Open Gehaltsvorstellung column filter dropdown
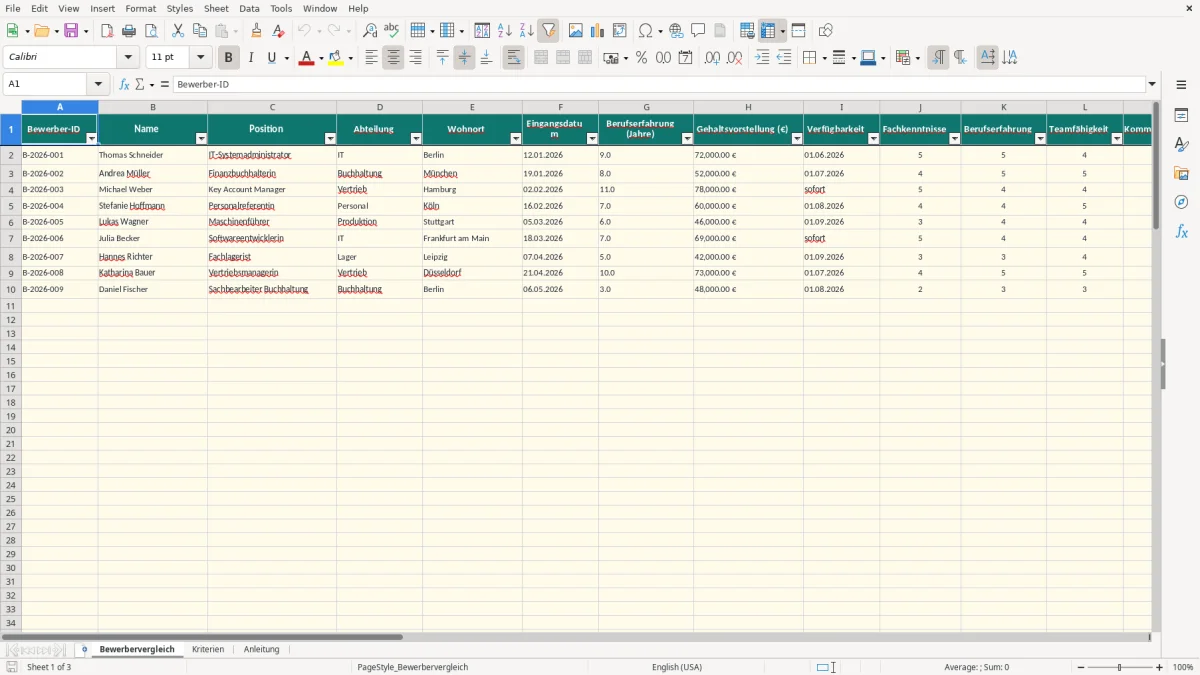Viewport: 1200px width, 675px height. [x=797, y=139]
